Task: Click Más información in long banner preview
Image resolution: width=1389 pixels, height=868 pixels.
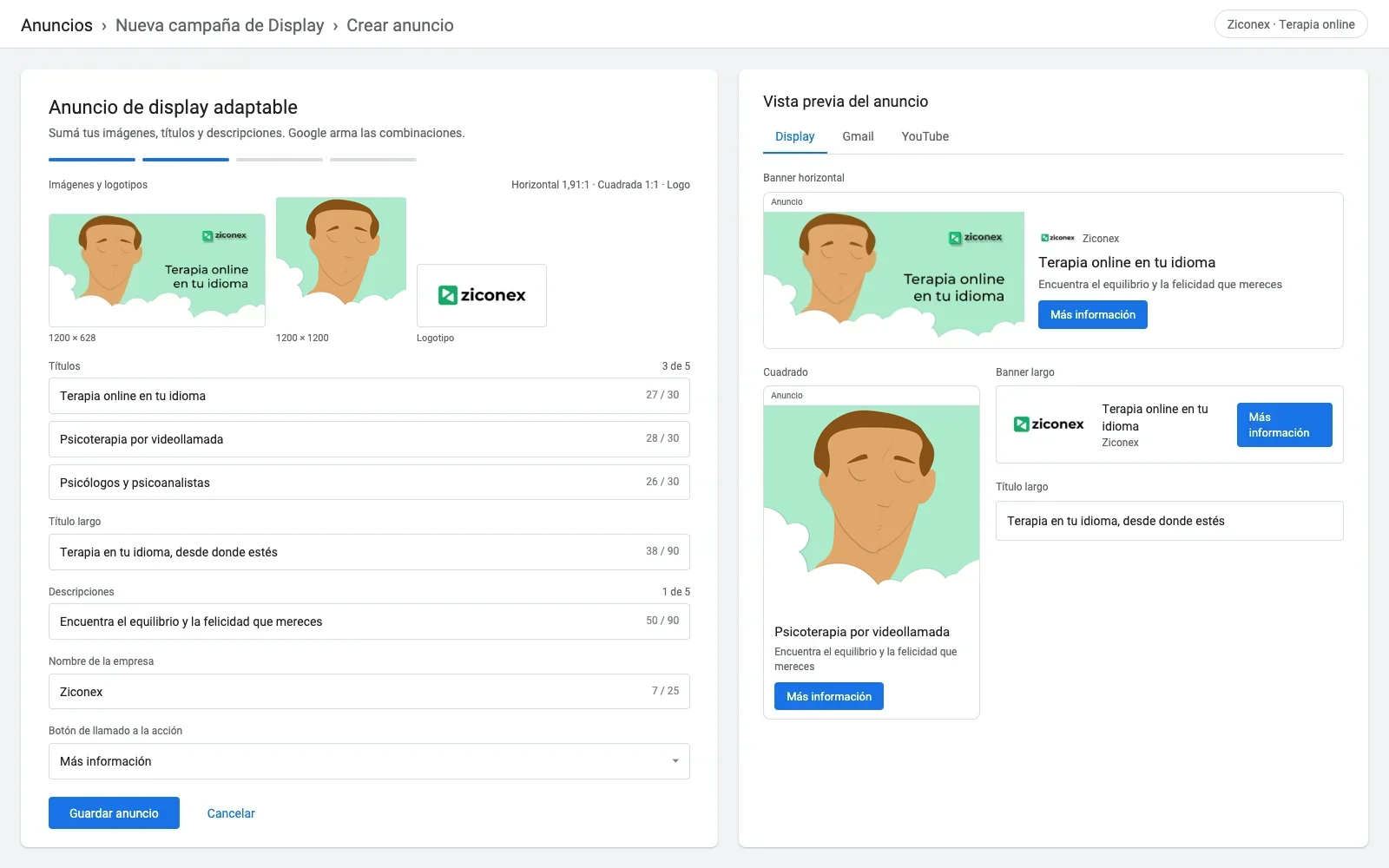Action: pos(1285,424)
